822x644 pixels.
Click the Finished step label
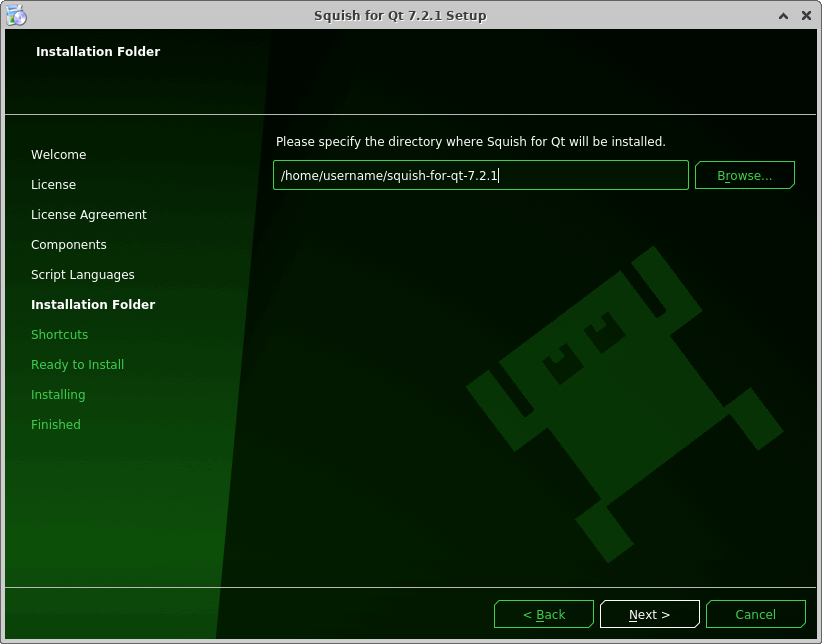(x=55, y=425)
